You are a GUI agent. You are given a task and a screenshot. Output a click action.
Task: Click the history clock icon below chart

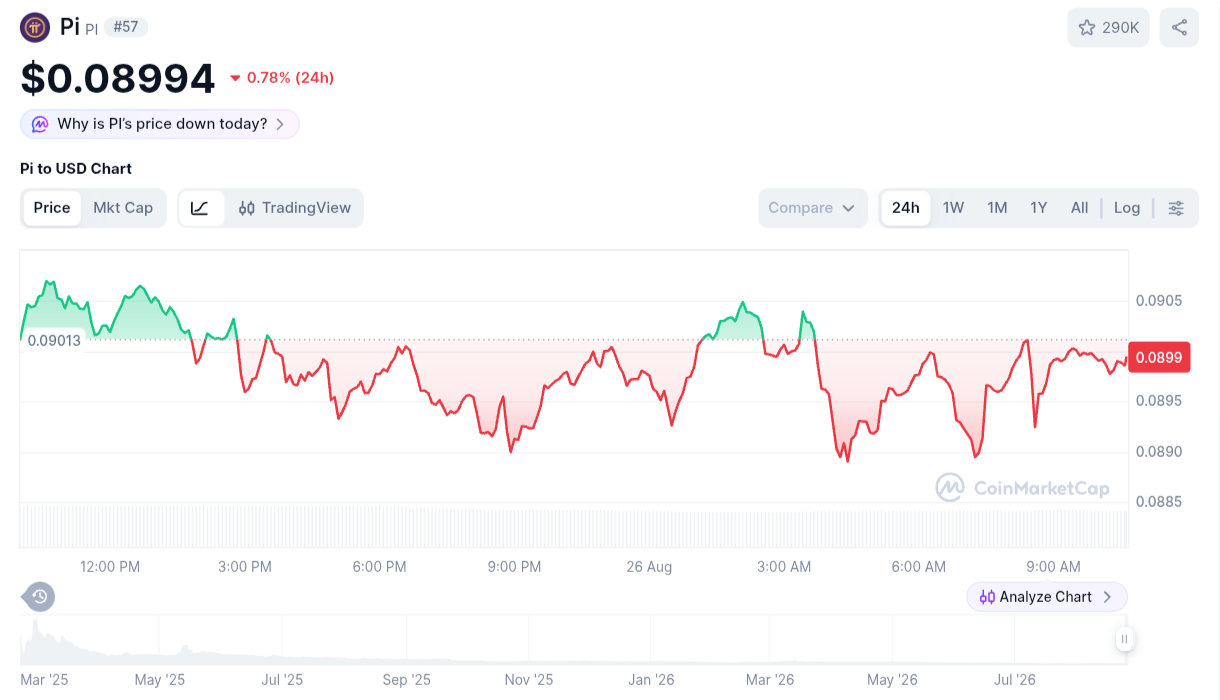pos(39,597)
